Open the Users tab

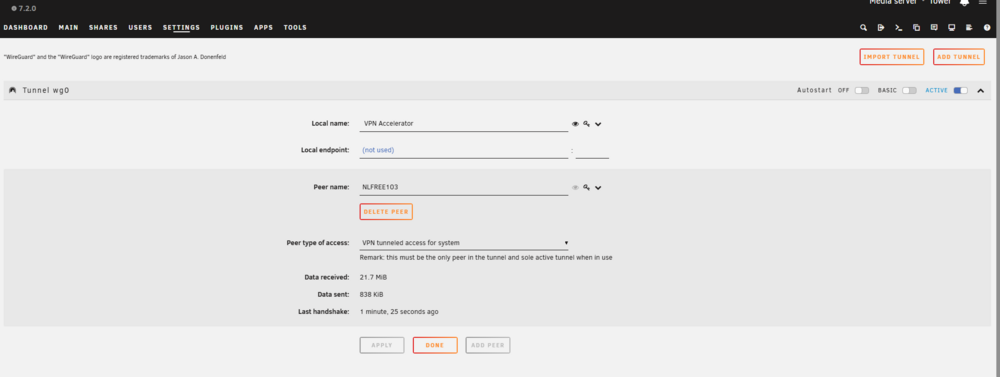point(140,27)
